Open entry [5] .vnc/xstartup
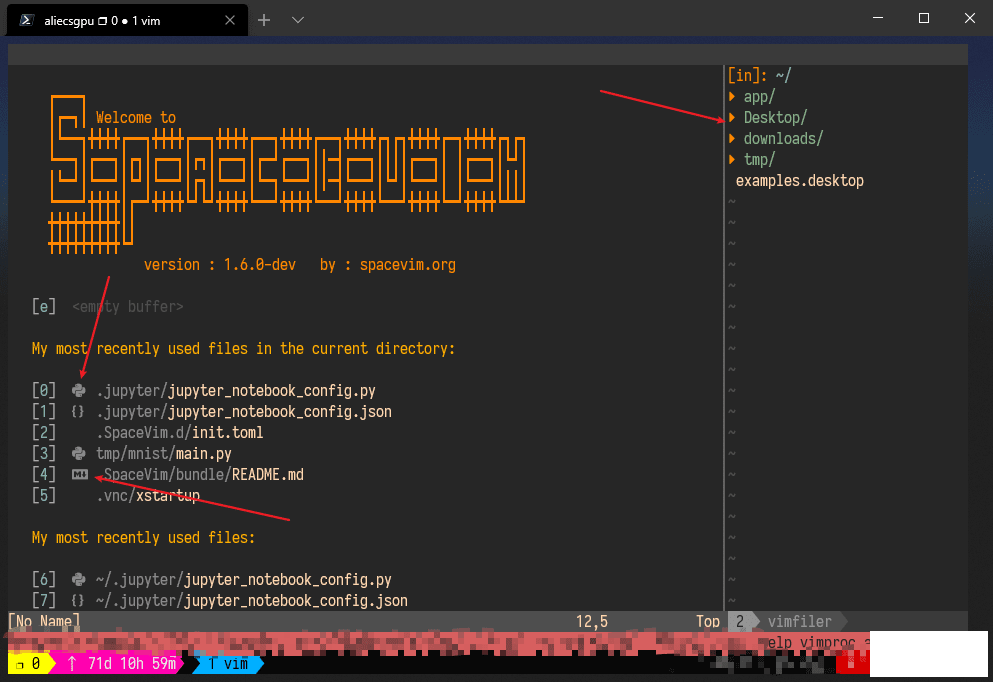This screenshot has height=682, width=993. (x=116, y=495)
